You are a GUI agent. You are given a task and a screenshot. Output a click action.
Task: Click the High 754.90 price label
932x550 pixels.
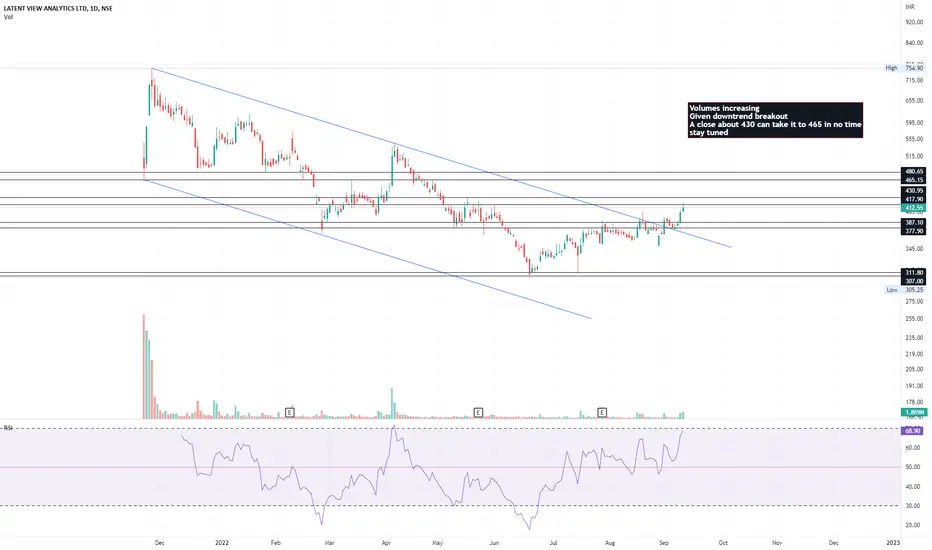905,68
